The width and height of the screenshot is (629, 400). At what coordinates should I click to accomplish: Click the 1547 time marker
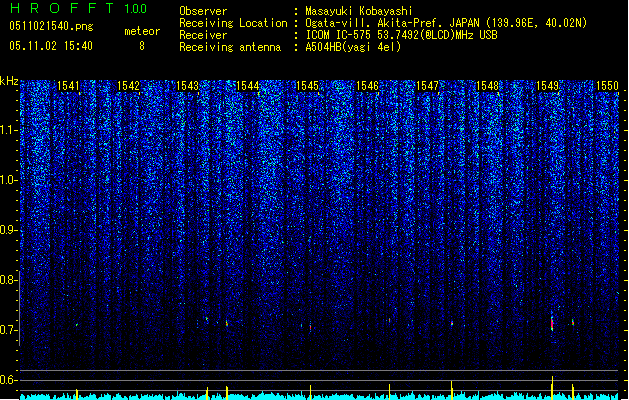[427, 85]
